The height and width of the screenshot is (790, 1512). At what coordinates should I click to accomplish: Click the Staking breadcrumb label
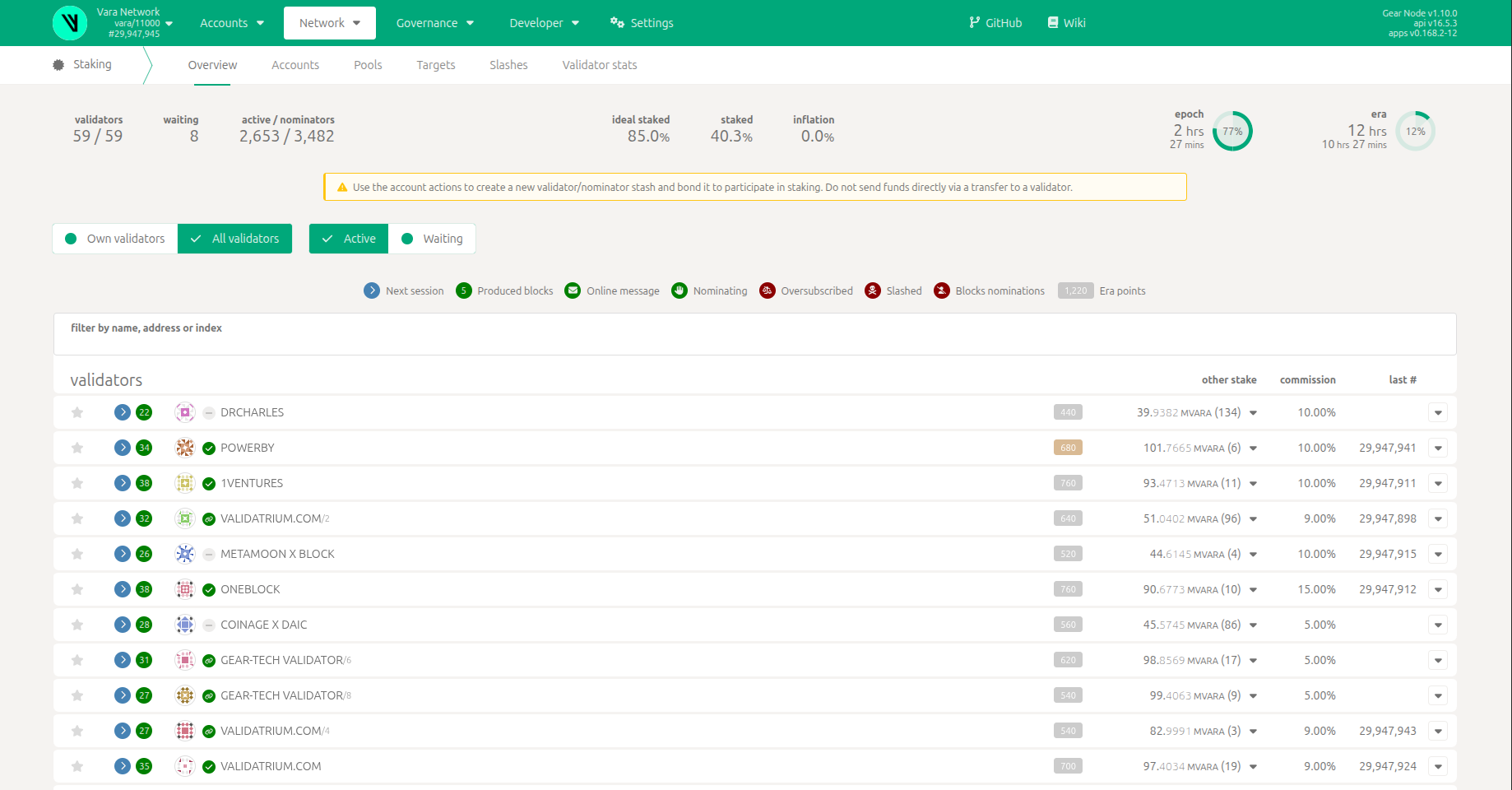click(92, 64)
